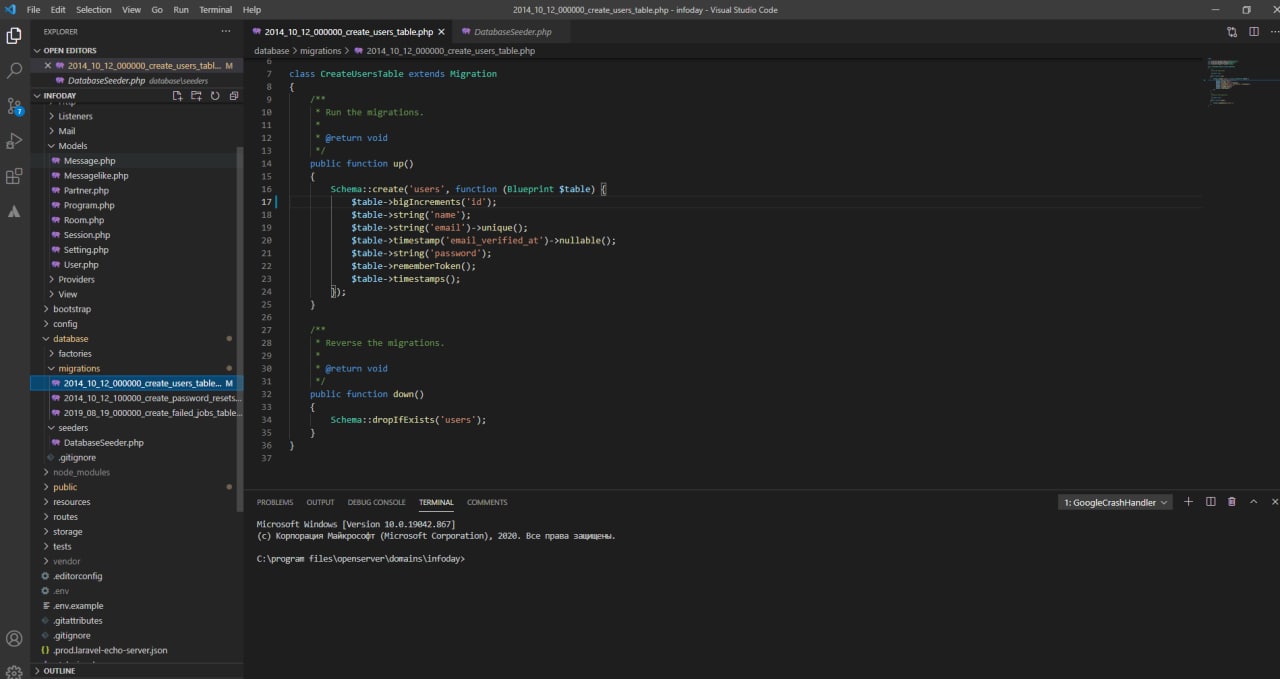Open the Search view in activity bar
Screen dimensions: 1280x679
click(14, 71)
